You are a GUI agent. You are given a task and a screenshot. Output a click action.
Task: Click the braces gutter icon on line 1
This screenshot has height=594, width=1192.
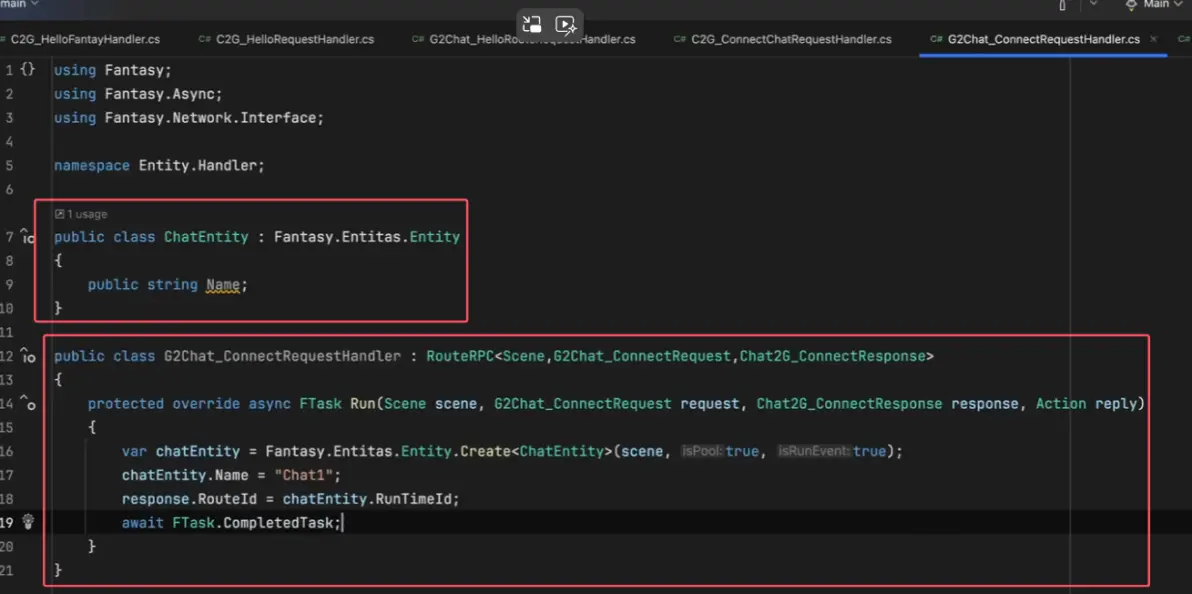pyautogui.click(x=27, y=69)
